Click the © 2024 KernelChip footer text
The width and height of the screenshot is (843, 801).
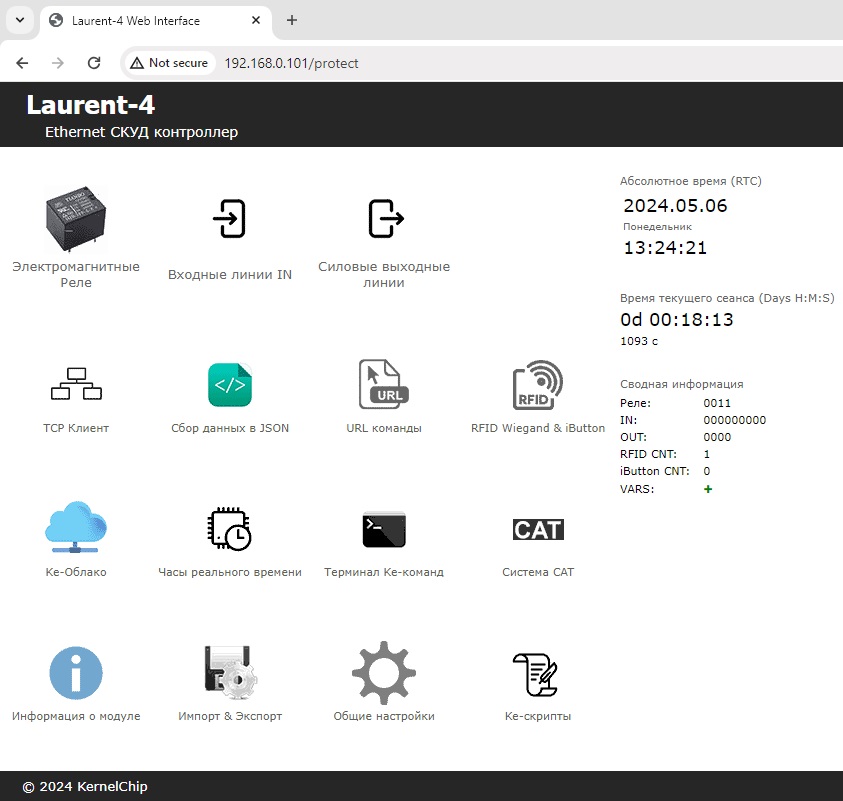click(x=85, y=787)
